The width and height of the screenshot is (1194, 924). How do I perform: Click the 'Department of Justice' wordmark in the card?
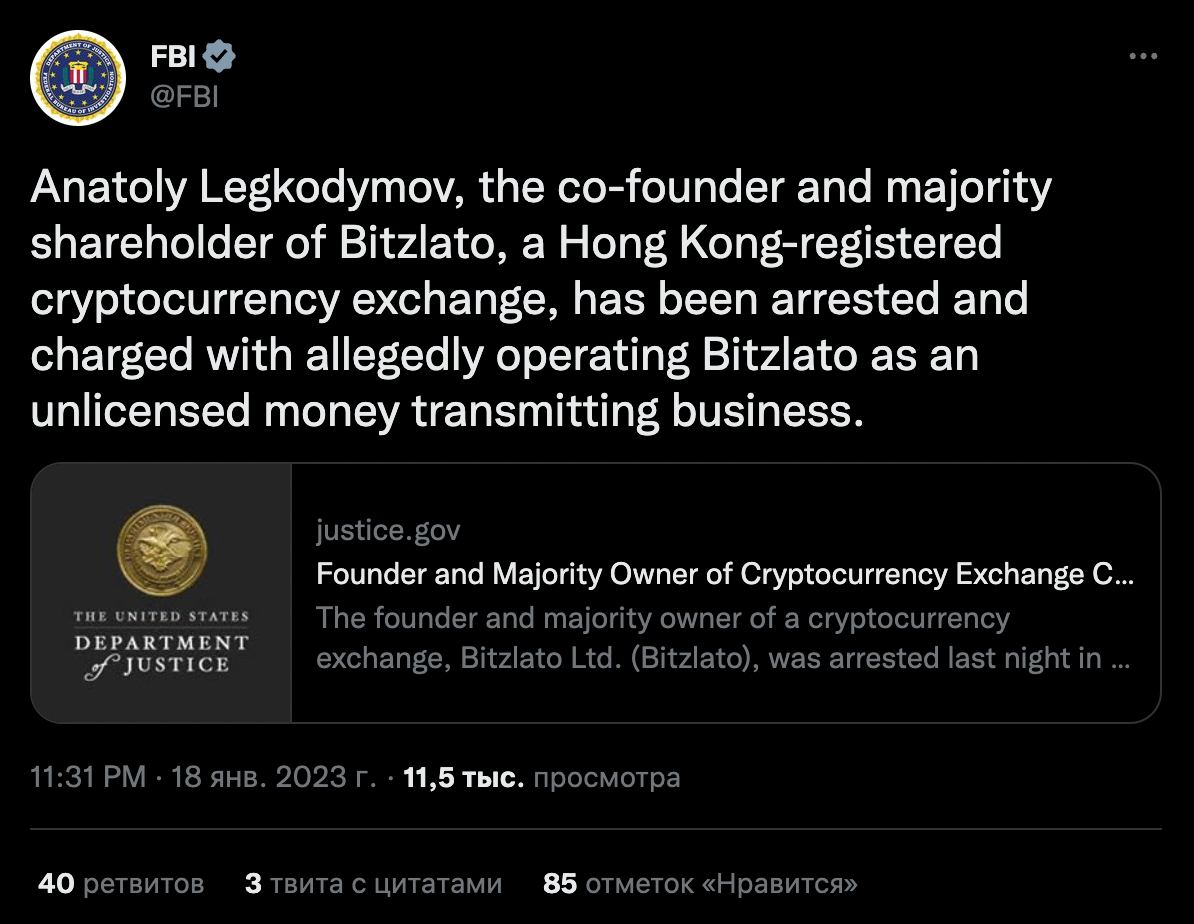coord(161,653)
